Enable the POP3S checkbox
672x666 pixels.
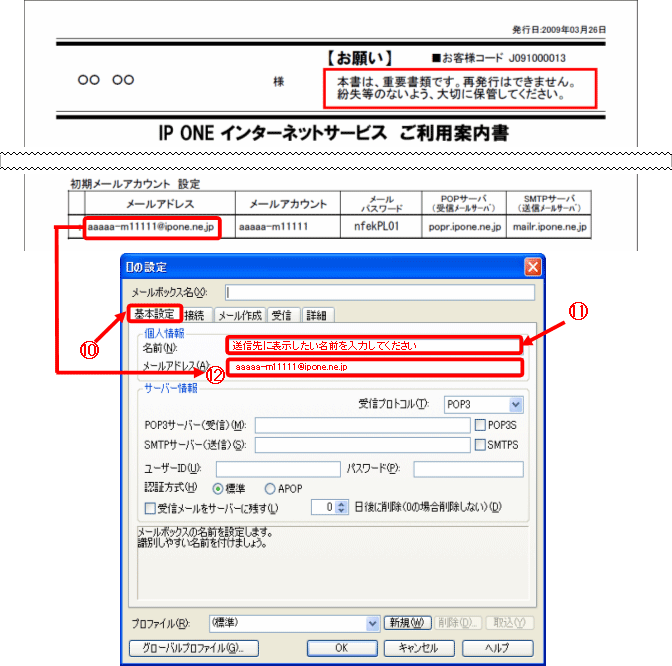479,425
